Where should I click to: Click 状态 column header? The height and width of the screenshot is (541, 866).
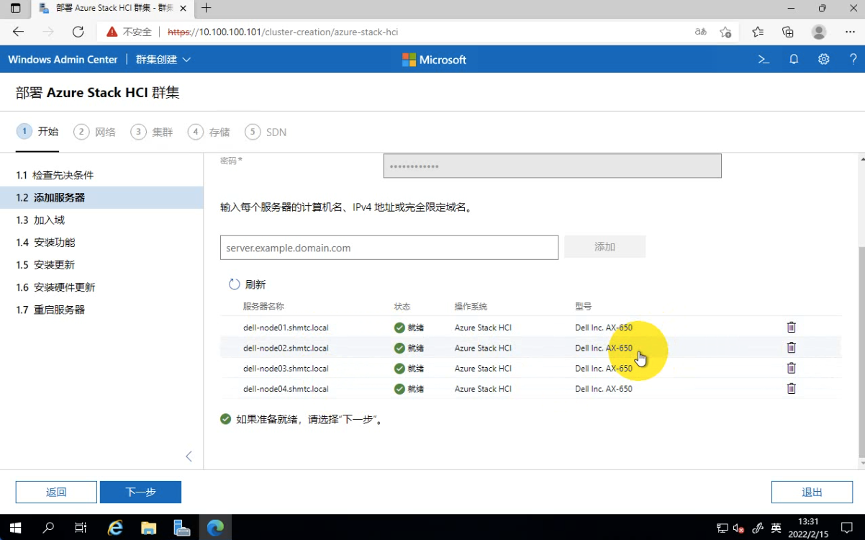click(402, 306)
